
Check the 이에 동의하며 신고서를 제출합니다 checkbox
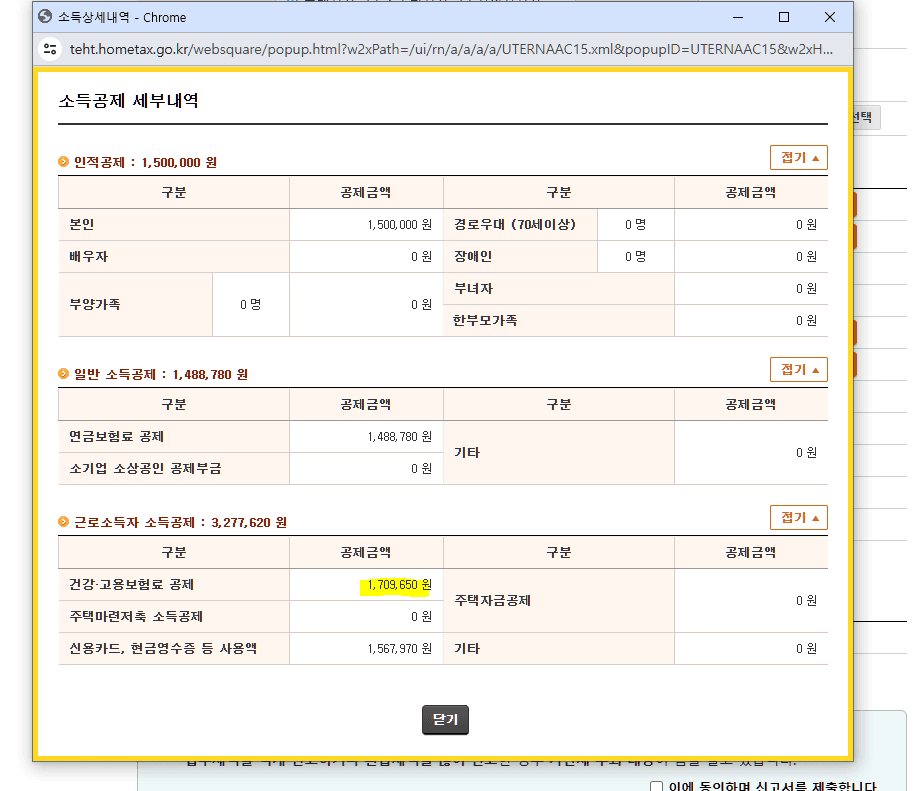pyautogui.click(x=656, y=786)
